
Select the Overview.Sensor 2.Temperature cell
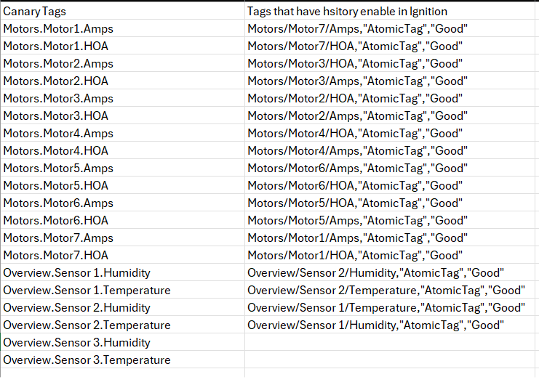click(123, 325)
